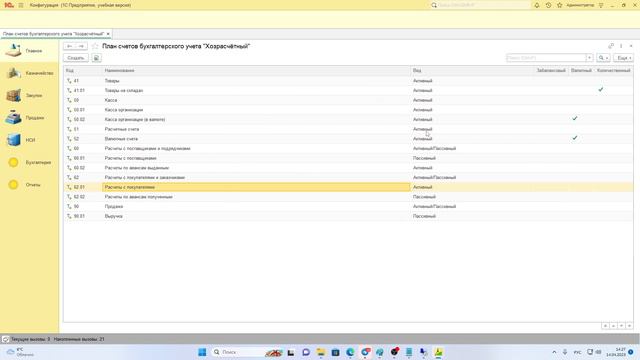The image size is (640, 360).
Task: Get the form link icon at top right
Action: 611,46
